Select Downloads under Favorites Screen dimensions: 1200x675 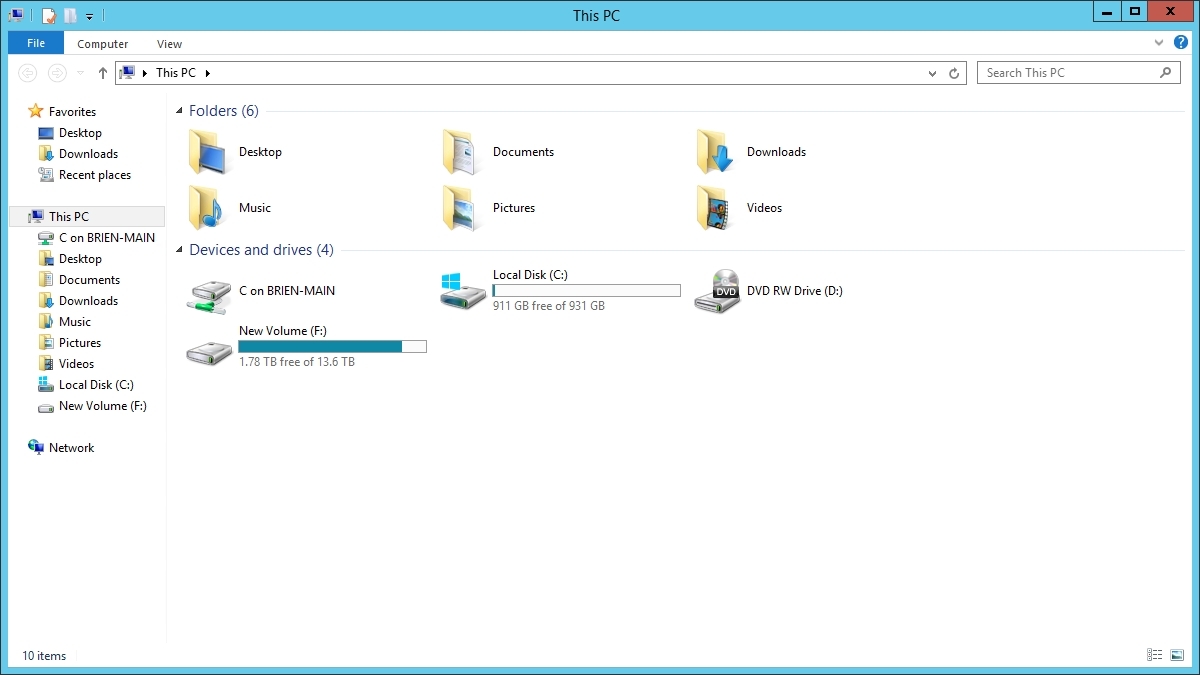click(x=89, y=153)
